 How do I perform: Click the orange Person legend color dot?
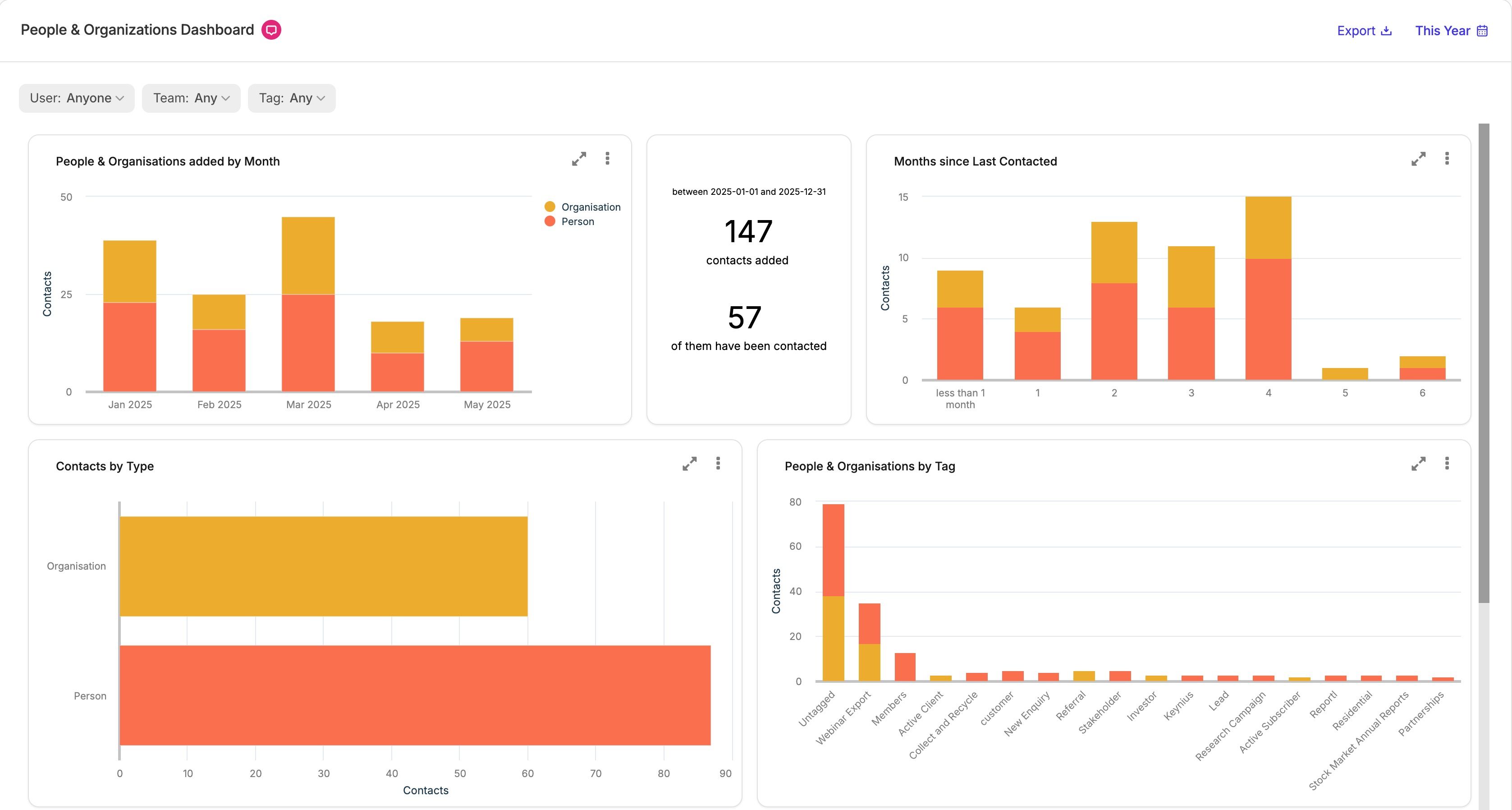(x=550, y=221)
